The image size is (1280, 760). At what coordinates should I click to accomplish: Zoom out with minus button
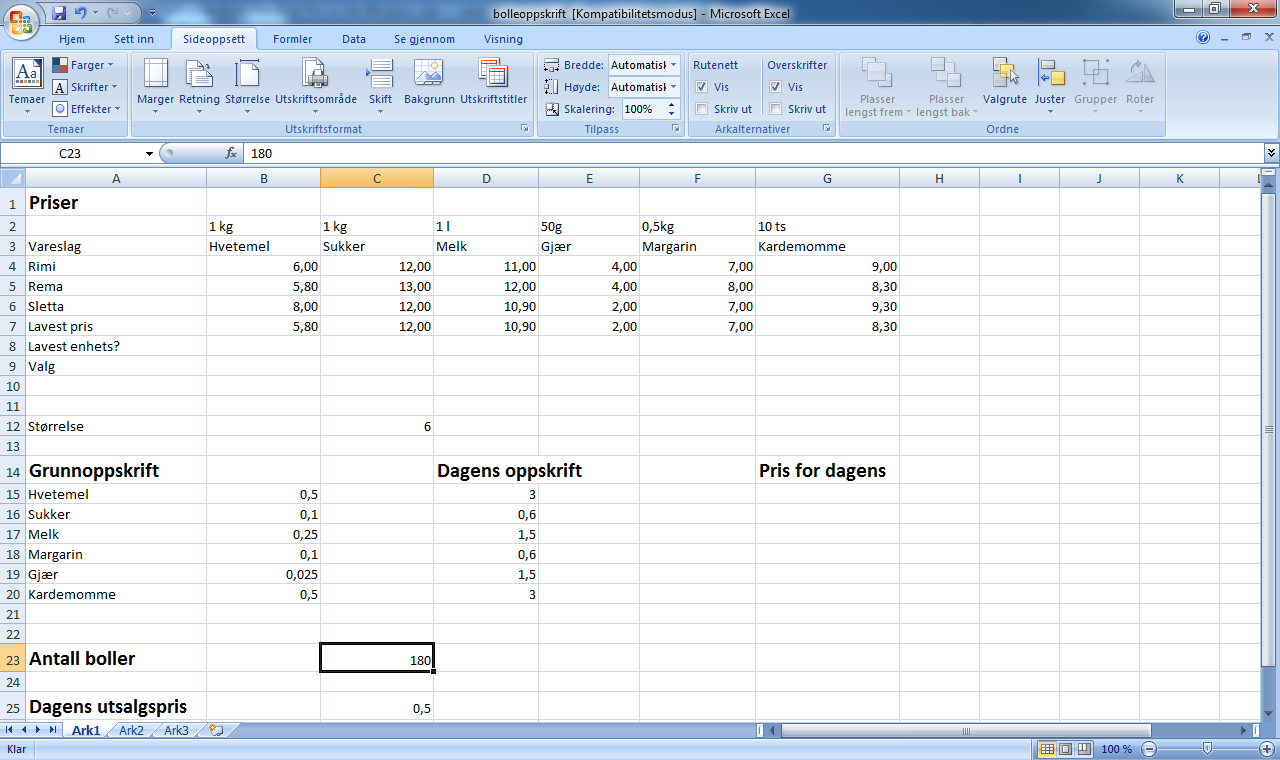[1150, 749]
